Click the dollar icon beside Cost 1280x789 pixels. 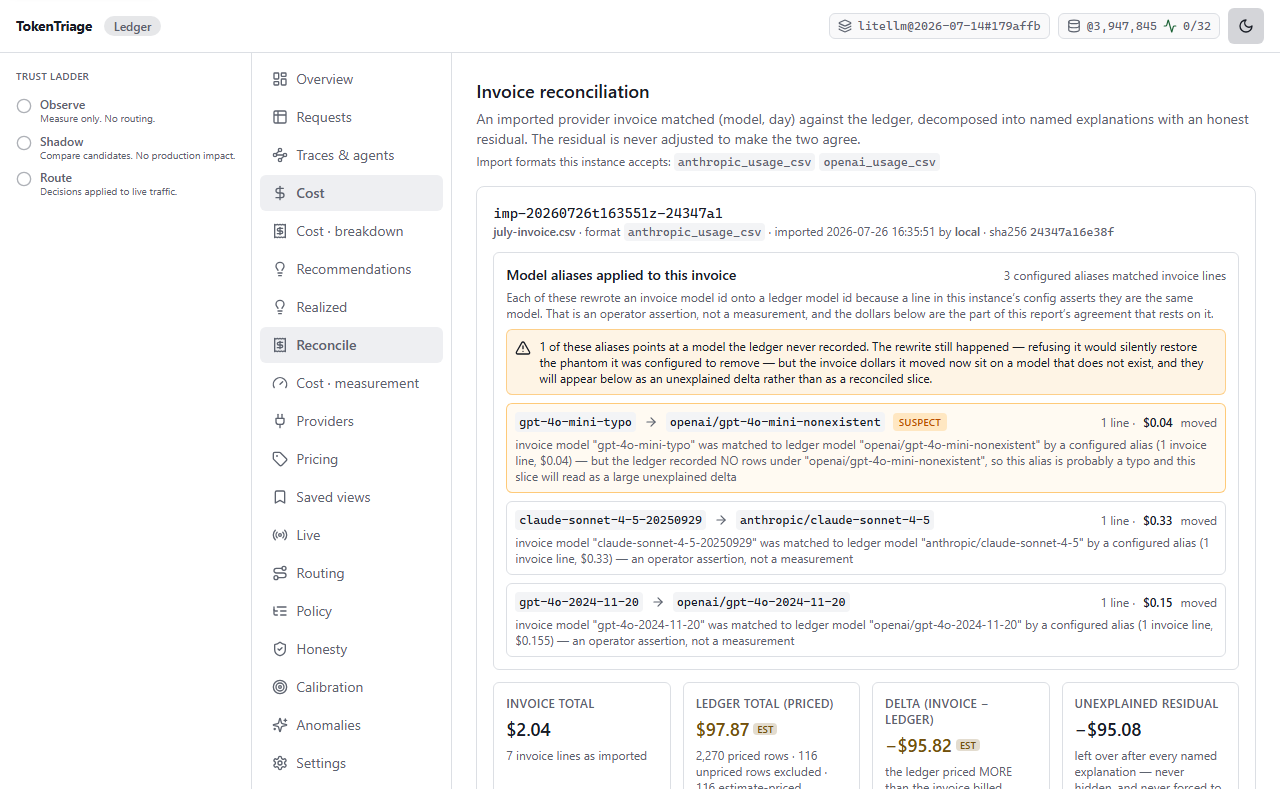tap(280, 193)
